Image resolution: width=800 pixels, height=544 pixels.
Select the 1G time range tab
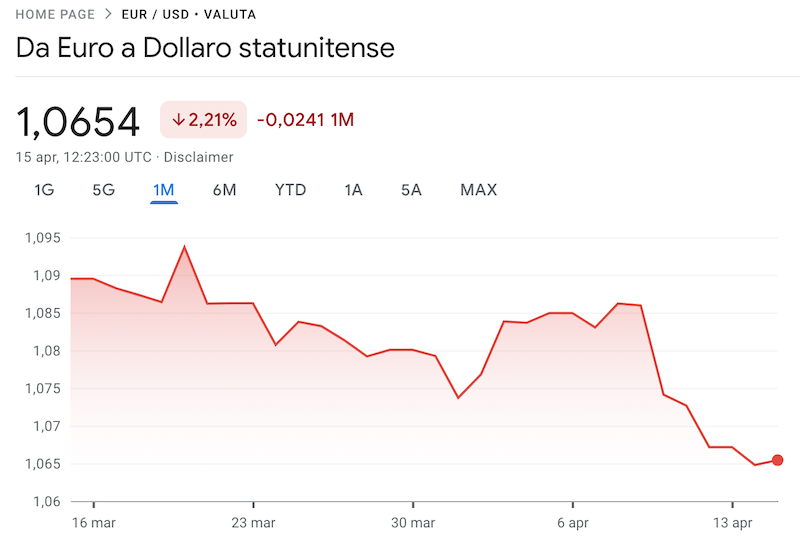click(x=44, y=190)
